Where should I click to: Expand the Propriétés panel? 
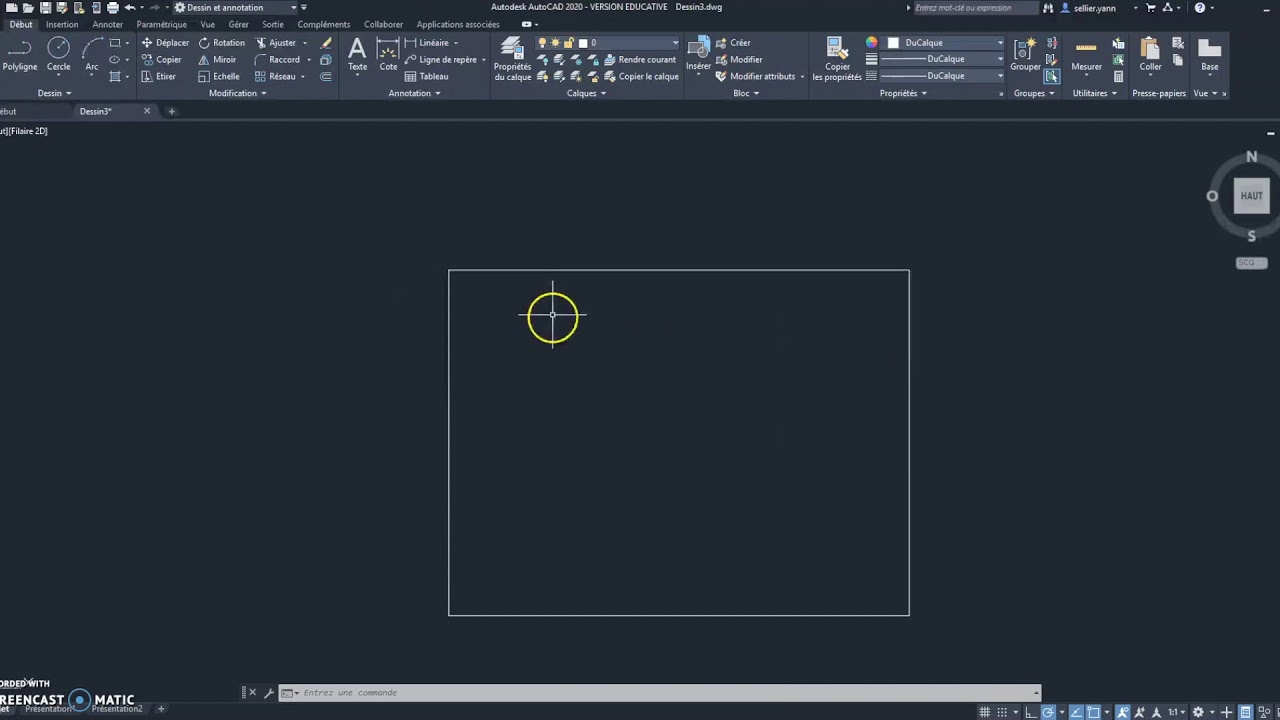903,93
